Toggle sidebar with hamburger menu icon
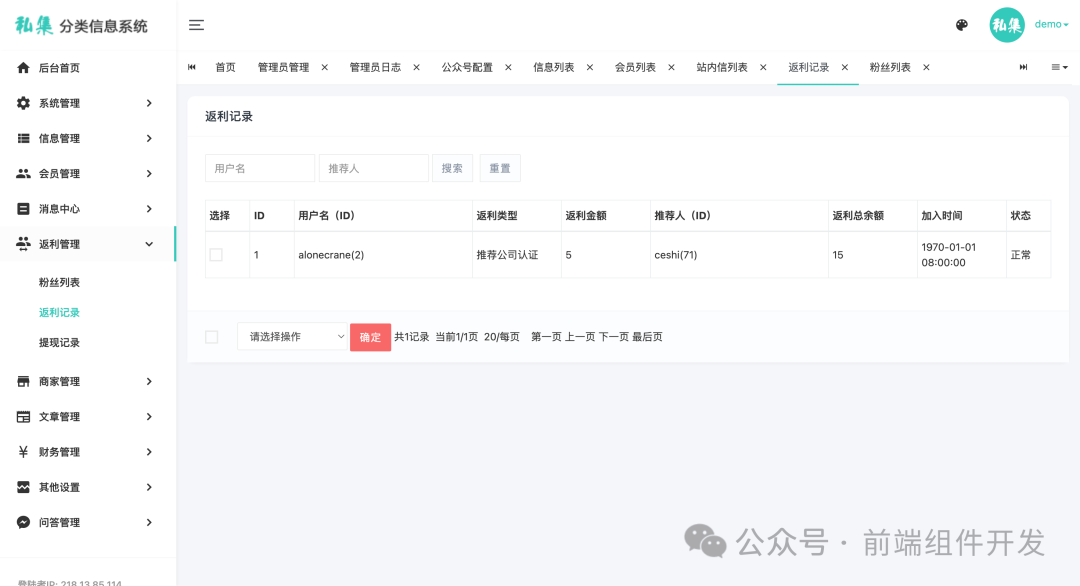1080x586 pixels. (196, 25)
